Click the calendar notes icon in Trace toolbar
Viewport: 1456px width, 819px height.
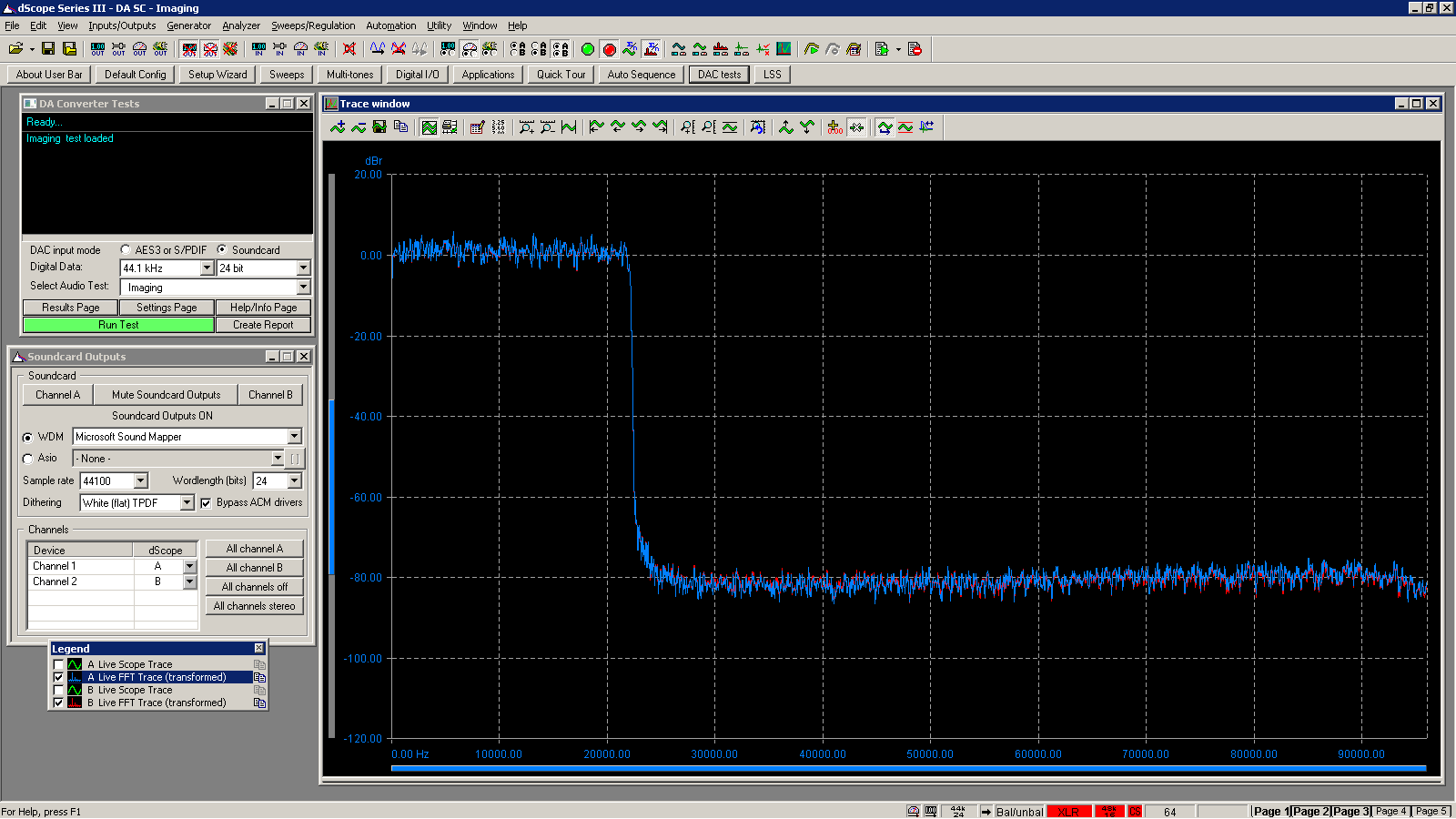click(477, 127)
